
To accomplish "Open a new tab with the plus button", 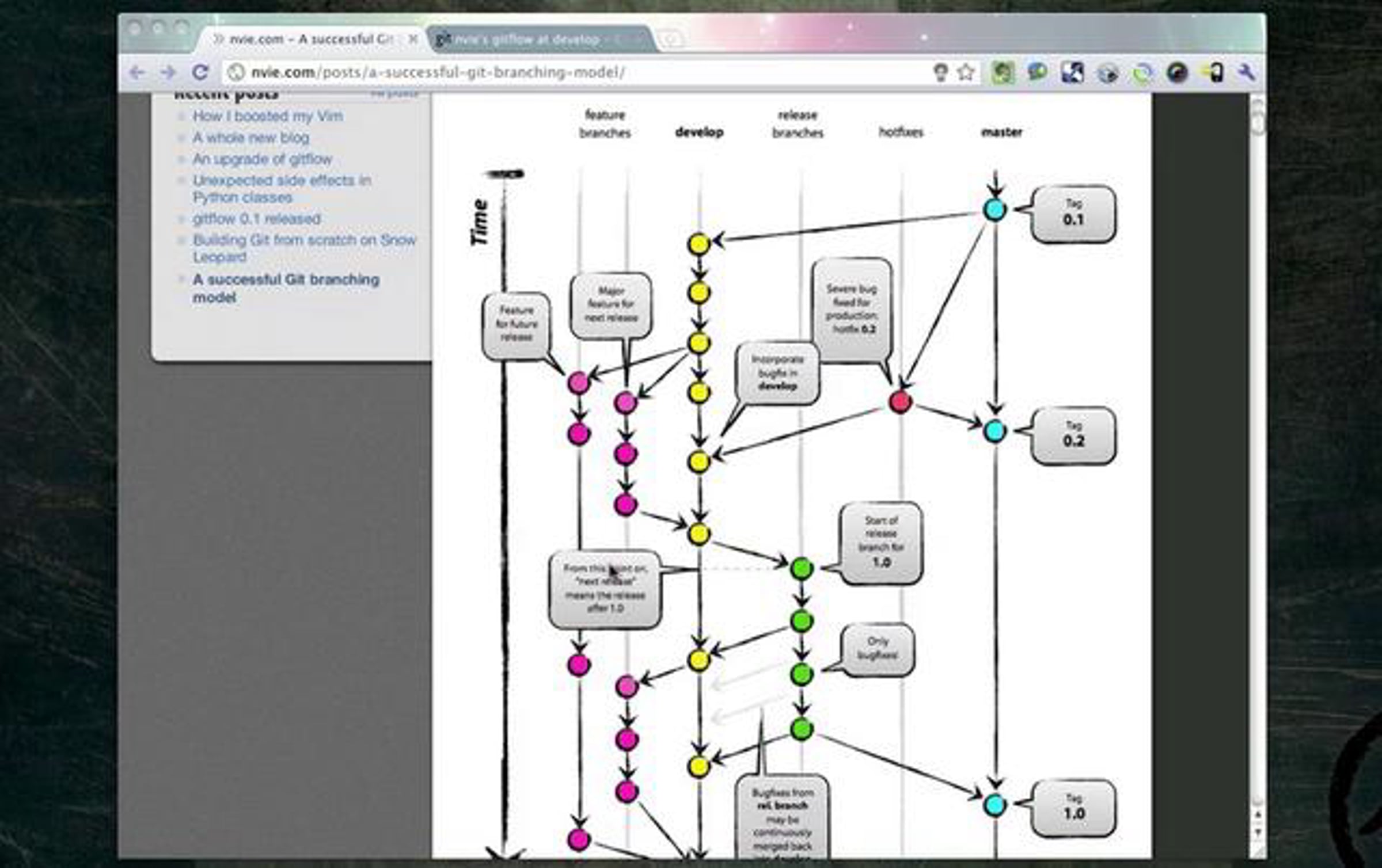I will coord(671,39).
